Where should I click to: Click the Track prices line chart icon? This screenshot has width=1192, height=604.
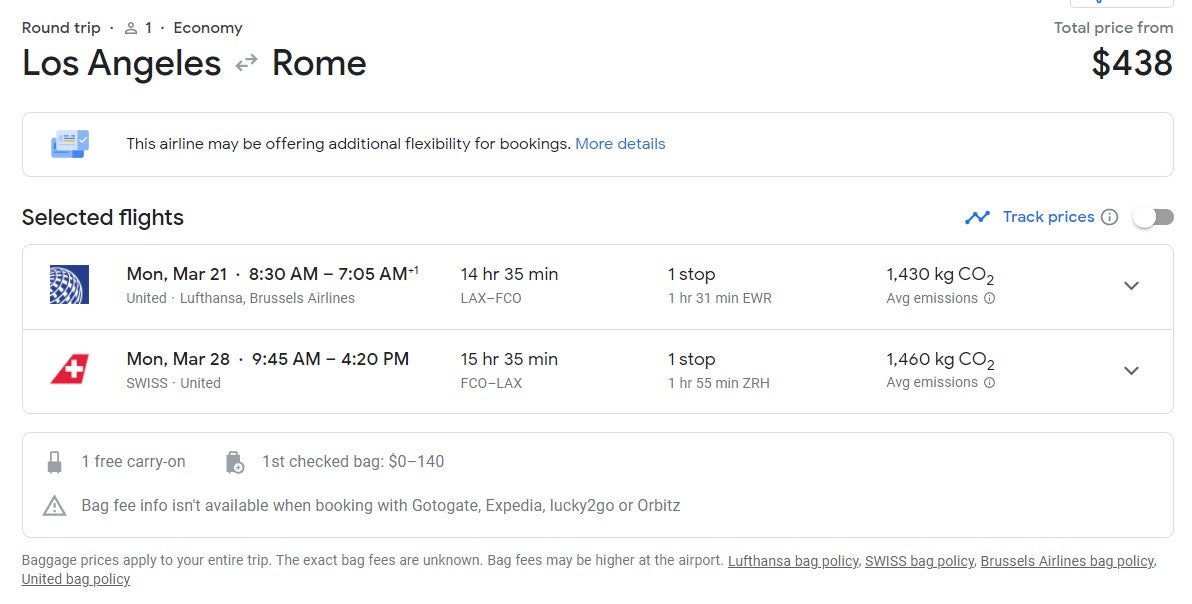click(978, 216)
